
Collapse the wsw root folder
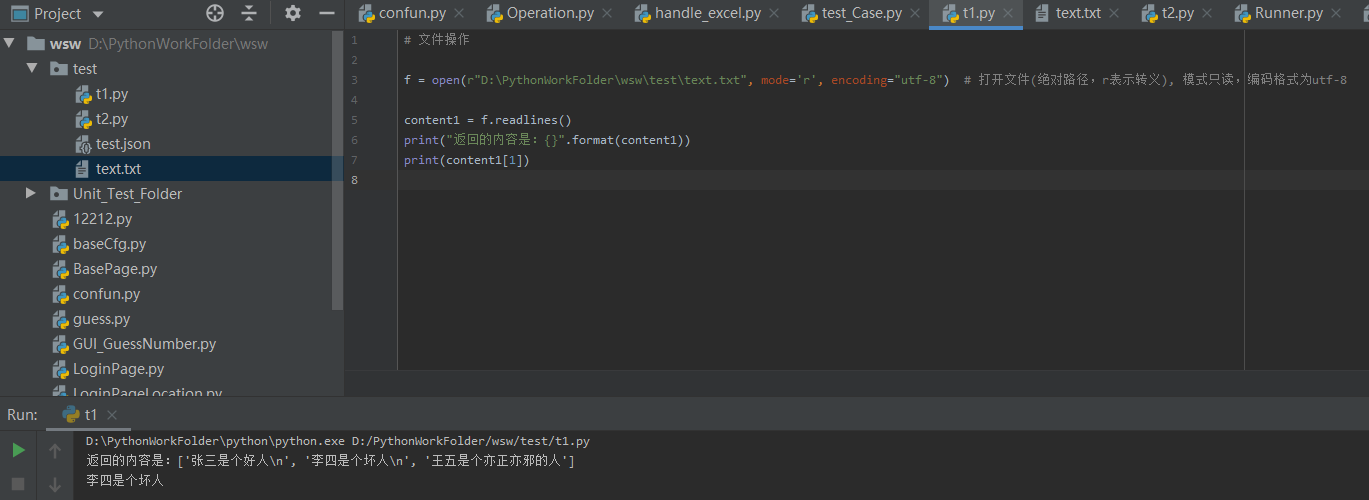point(10,44)
